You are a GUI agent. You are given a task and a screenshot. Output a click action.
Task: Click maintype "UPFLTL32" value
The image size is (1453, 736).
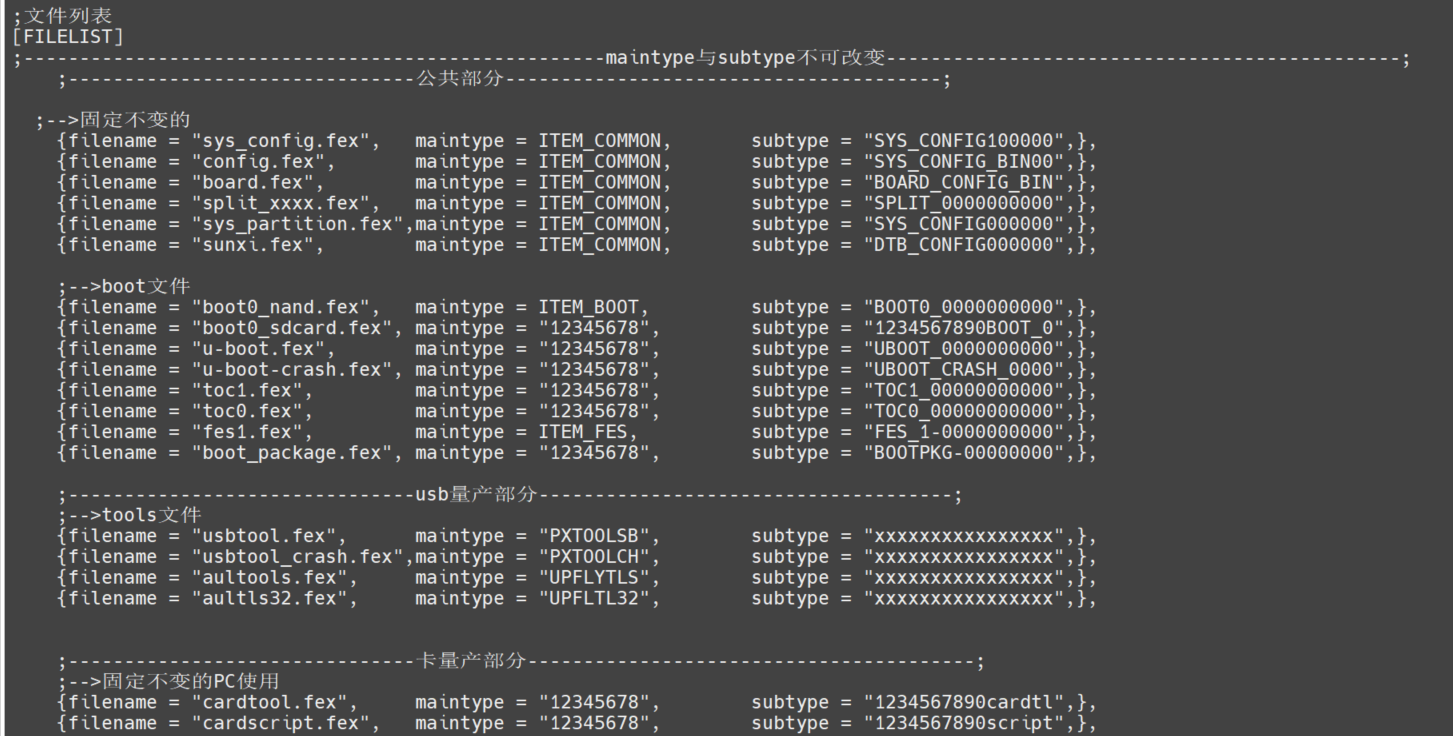[x=594, y=599]
